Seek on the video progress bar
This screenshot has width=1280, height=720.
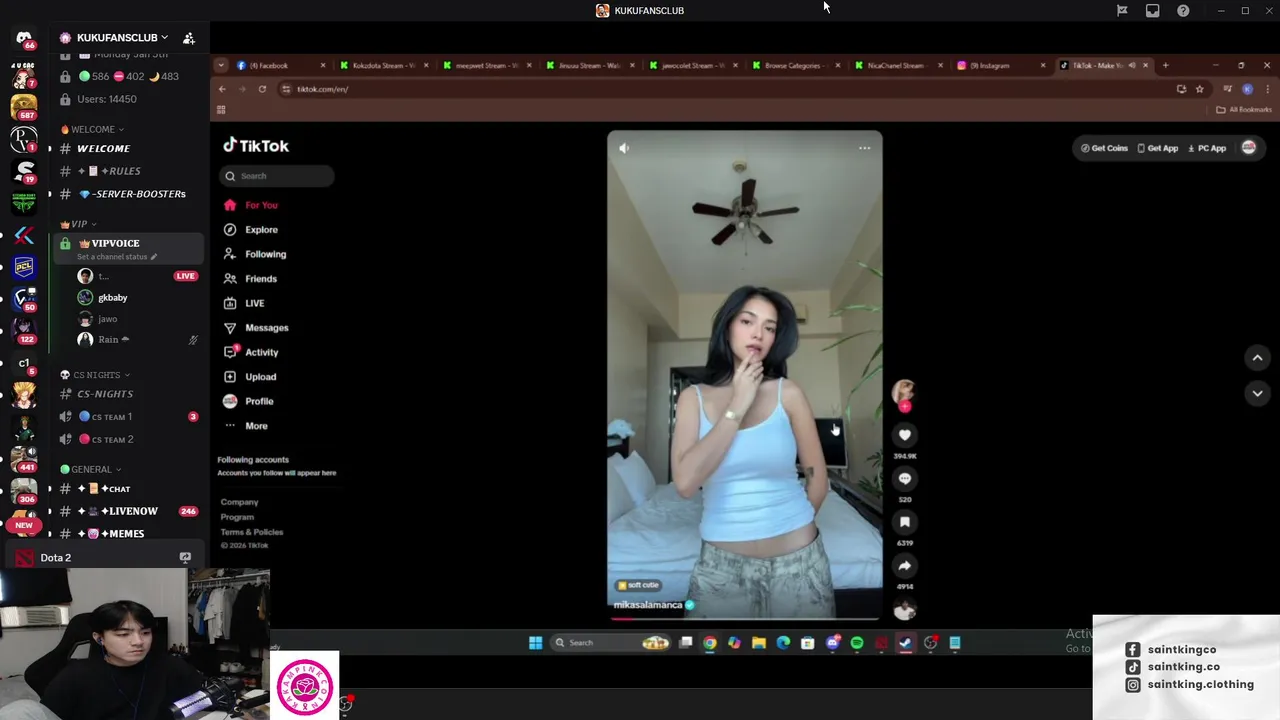point(745,618)
